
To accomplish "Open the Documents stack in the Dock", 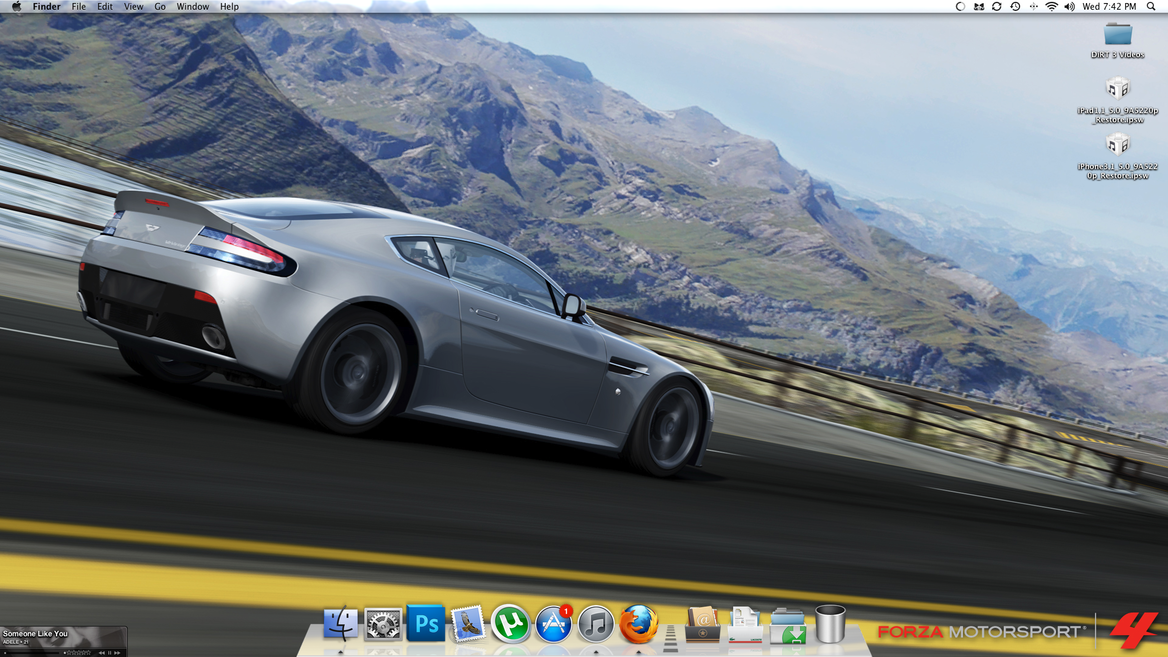I will (x=745, y=624).
